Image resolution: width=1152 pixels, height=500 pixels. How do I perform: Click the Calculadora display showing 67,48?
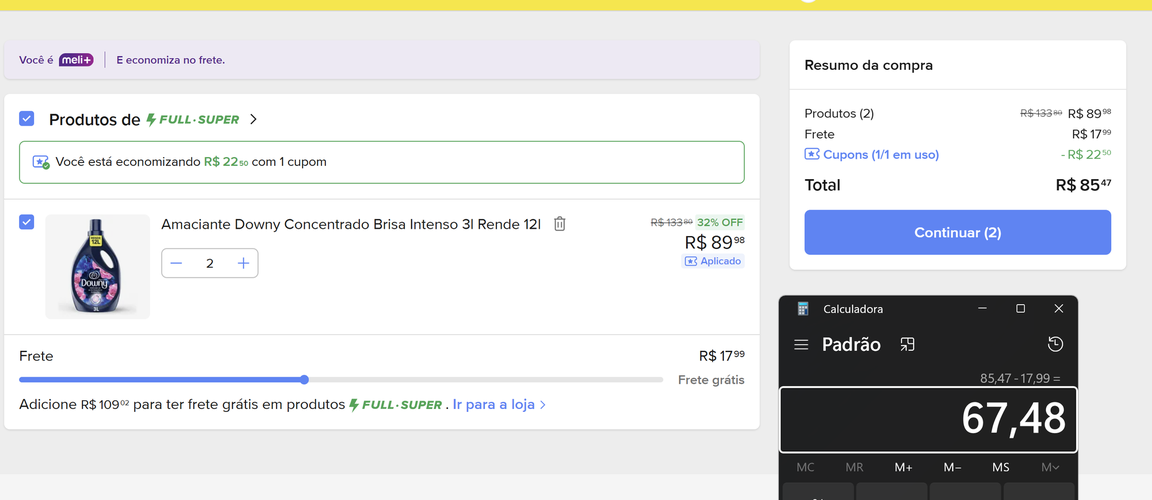(x=929, y=420)
